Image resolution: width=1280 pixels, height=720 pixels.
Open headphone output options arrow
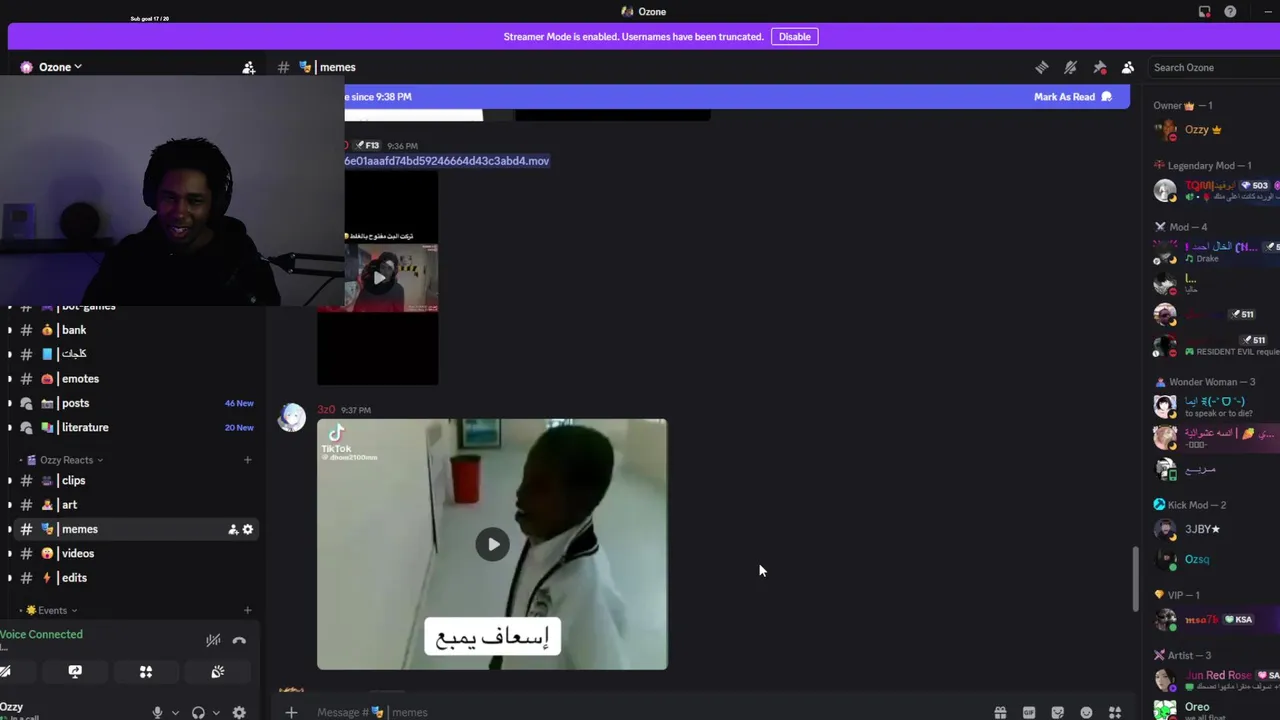pyautogui.click(x=216, y=713)
